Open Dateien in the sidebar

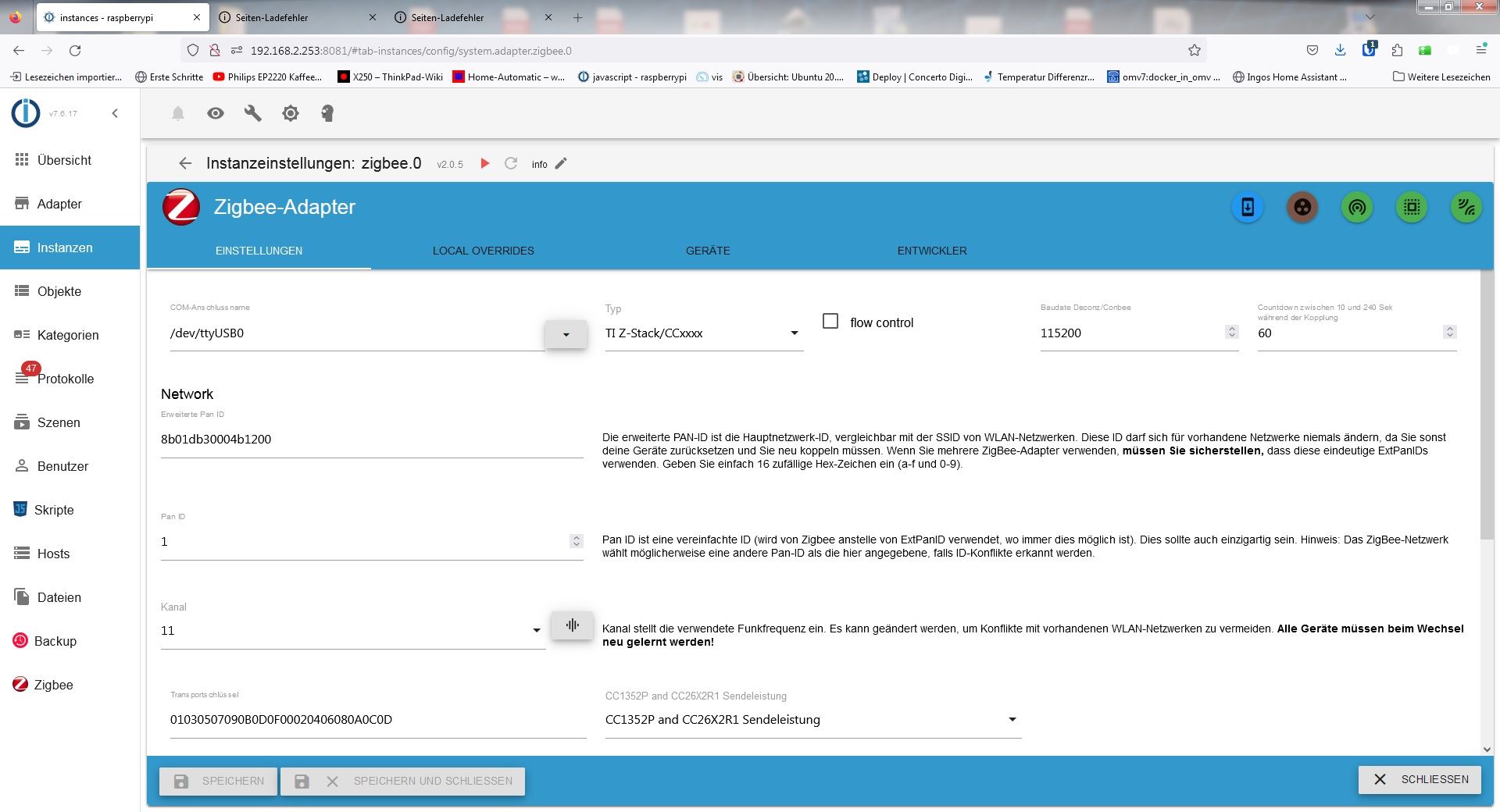point(70,597)
